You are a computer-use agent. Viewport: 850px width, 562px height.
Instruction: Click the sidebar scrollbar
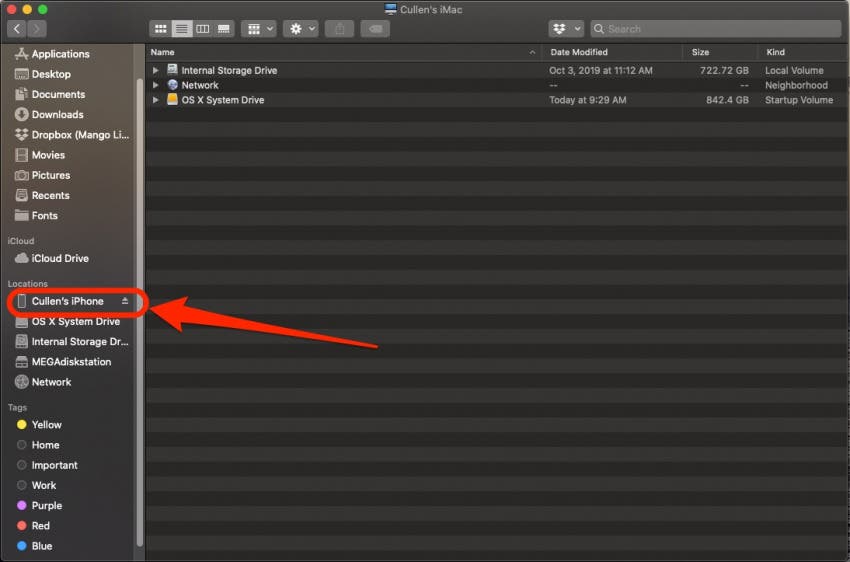tap(139, 312)
